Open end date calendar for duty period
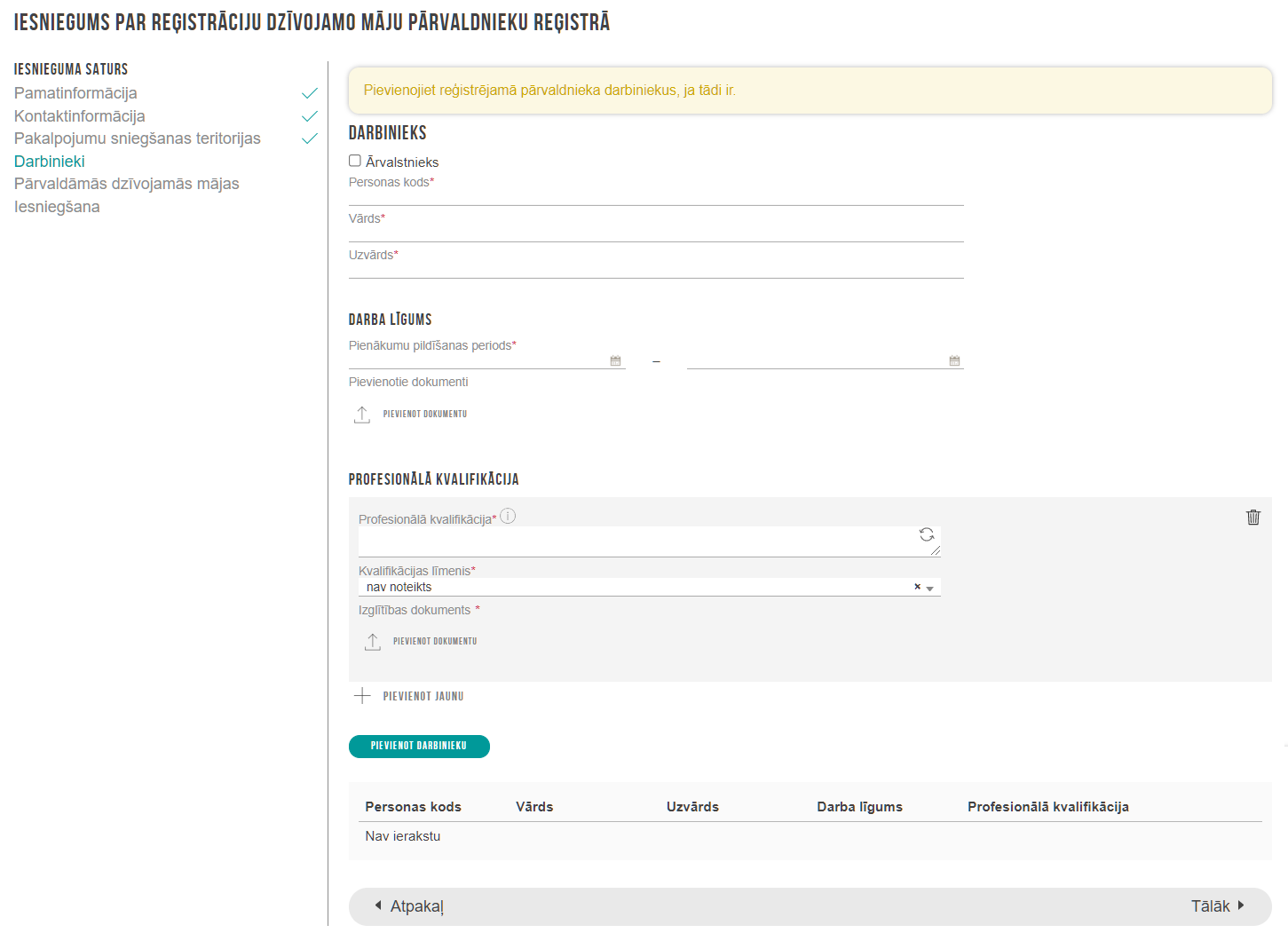This screenshot has width=1288, height=933. pyautogui.click(x=954, y=360)
